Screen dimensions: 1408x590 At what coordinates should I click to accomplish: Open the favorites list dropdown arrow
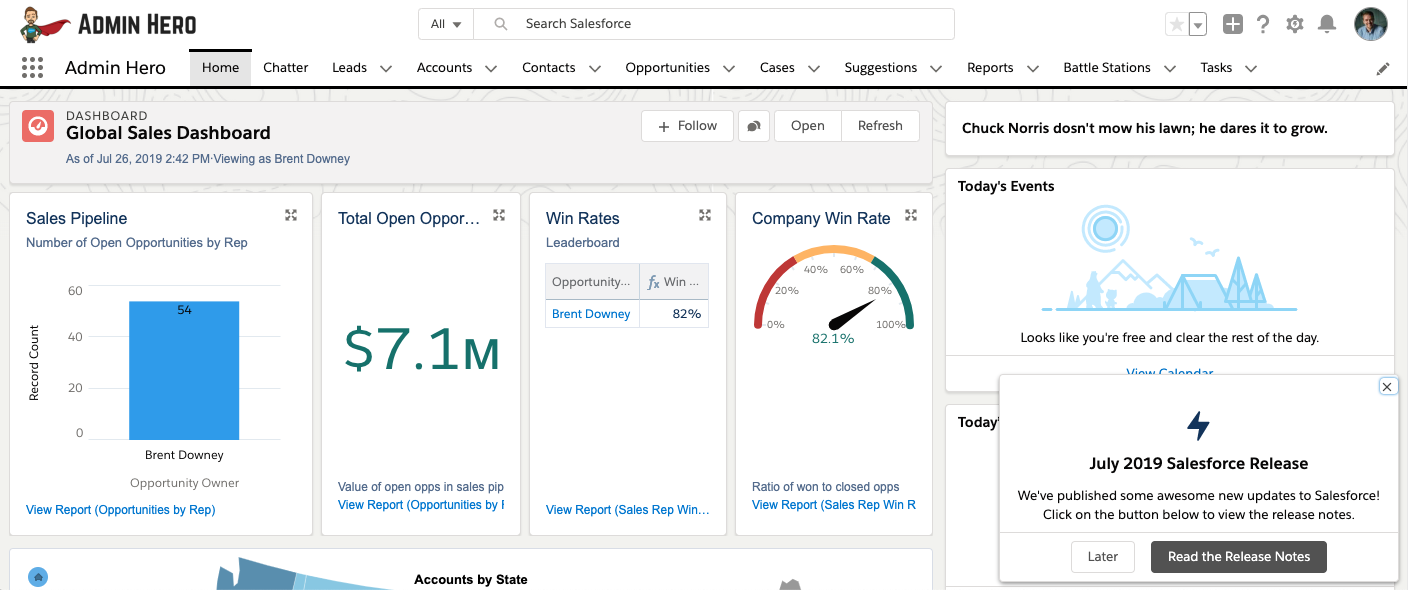(1197, 25)
